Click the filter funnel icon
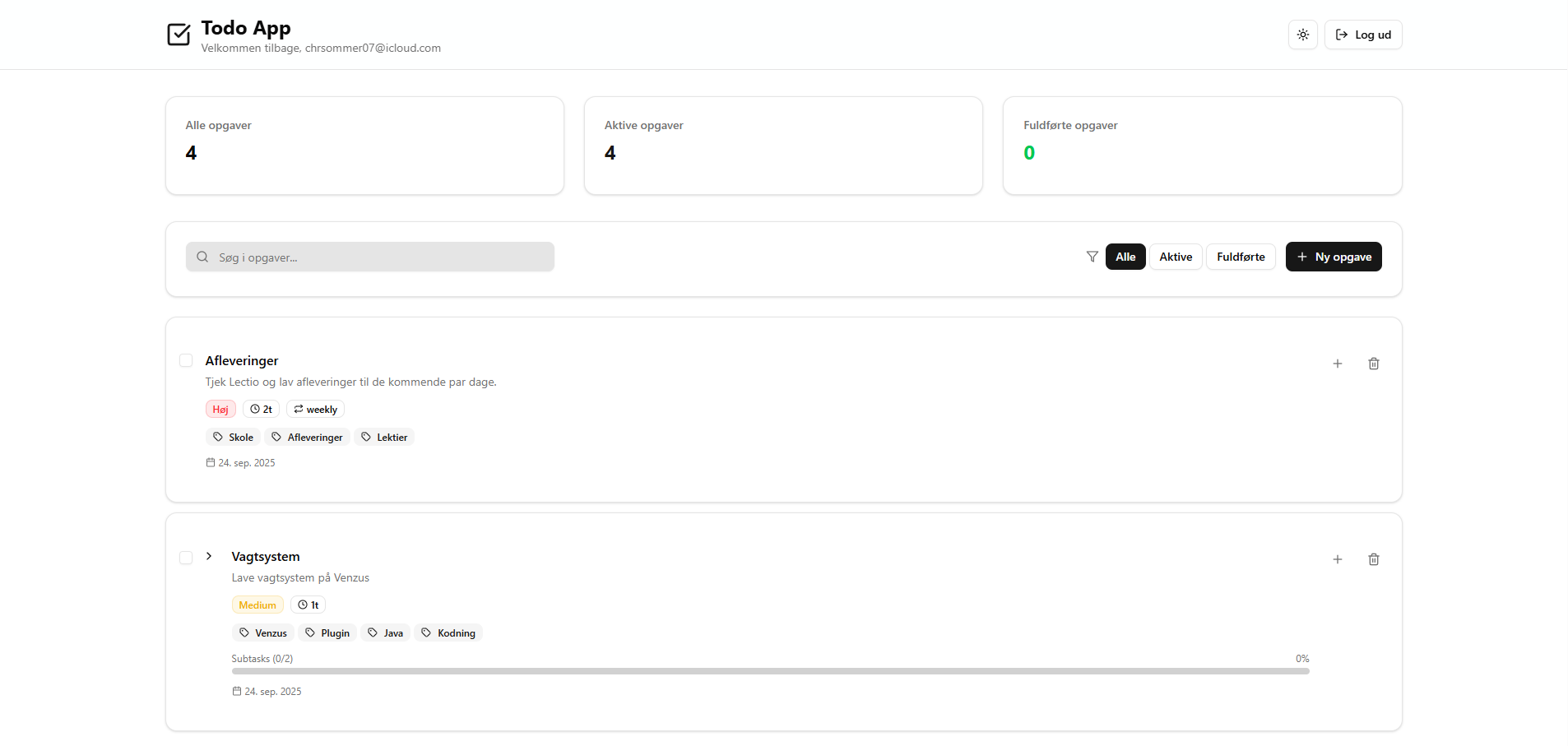The width and height of the screenshot is (1568, 746). [1092, 257]
